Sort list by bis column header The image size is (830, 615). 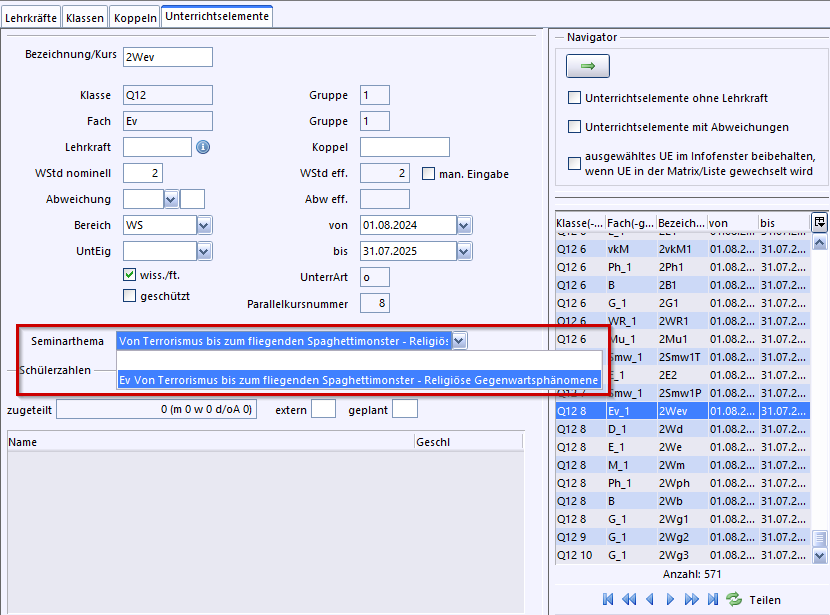pyautogui.click(x=783, y=223)
